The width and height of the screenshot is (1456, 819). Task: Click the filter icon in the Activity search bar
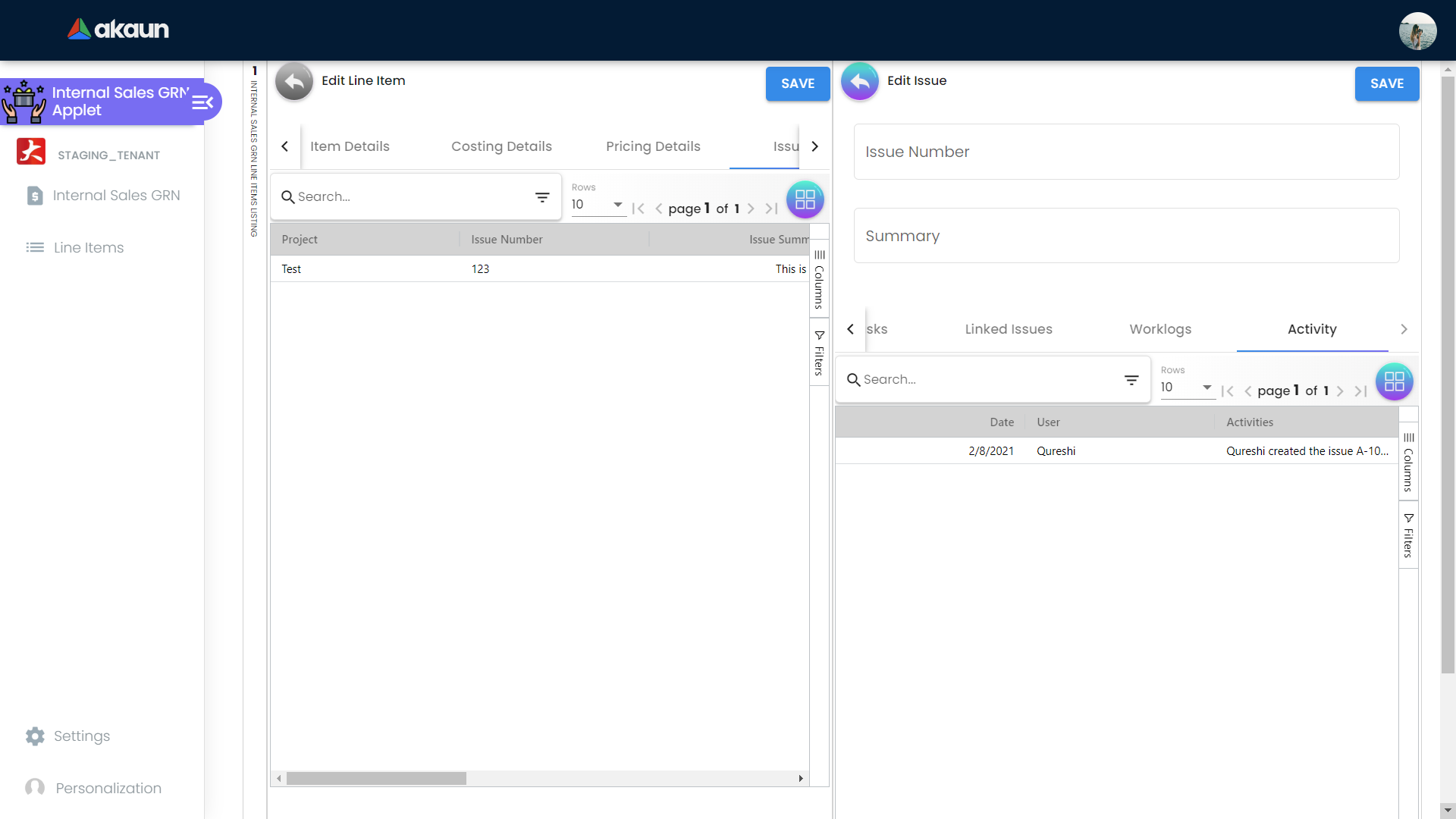1131,380
